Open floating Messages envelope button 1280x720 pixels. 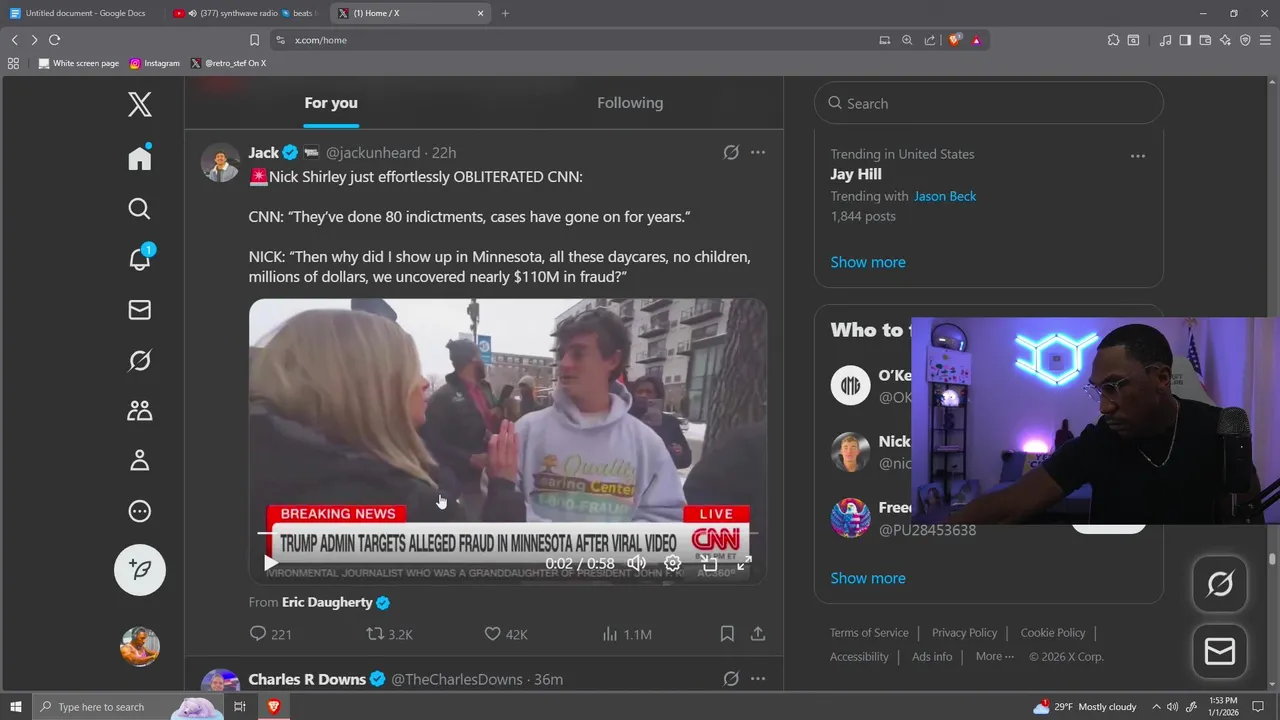[x=1220, y=652]
